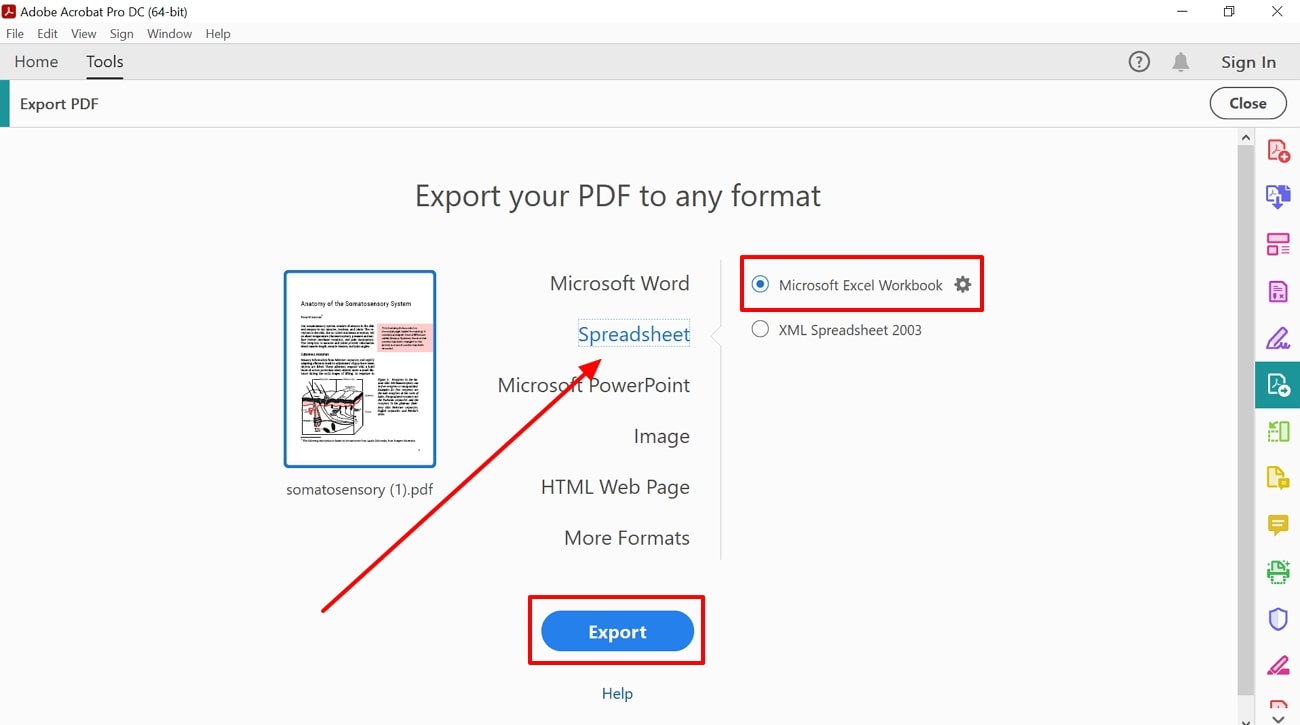Restore down the Acrobat window
Viewport: 1300px width, 725px height.
tap(1229, 12)
